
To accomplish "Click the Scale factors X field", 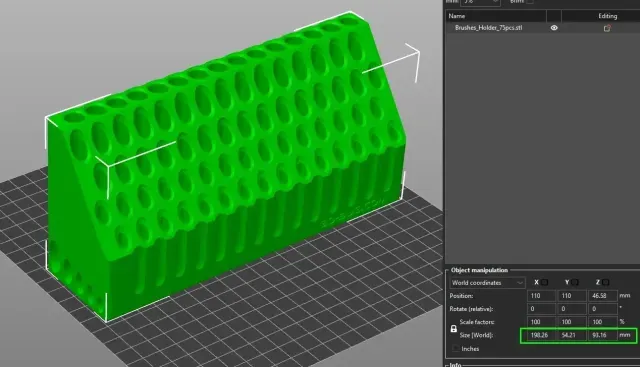I will 541,322.
